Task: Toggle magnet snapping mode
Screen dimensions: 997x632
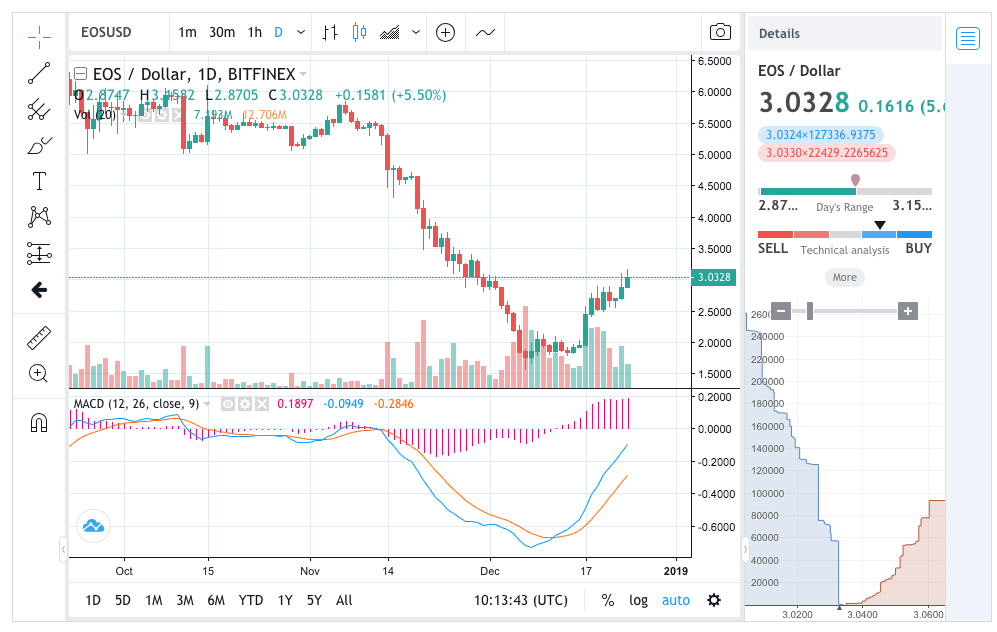Action: [38, 421]
